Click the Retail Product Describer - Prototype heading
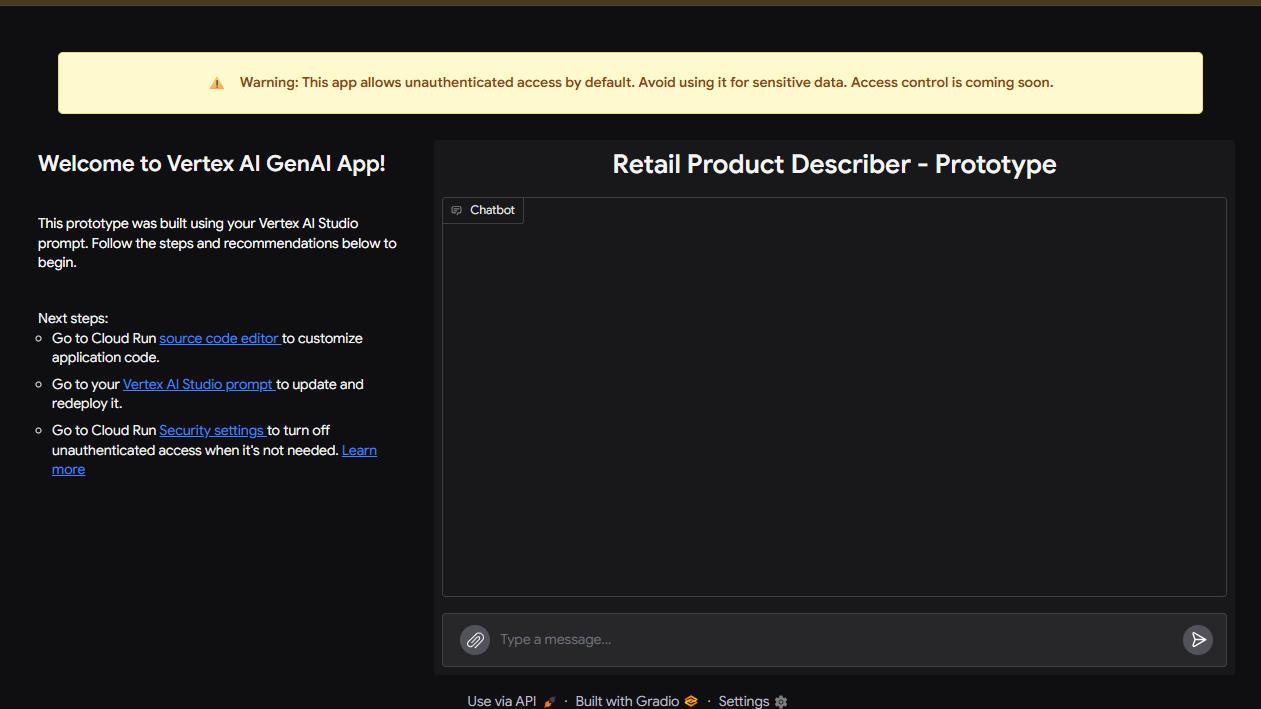This screenshot has height=709, width=1261. tap(834, 164)
